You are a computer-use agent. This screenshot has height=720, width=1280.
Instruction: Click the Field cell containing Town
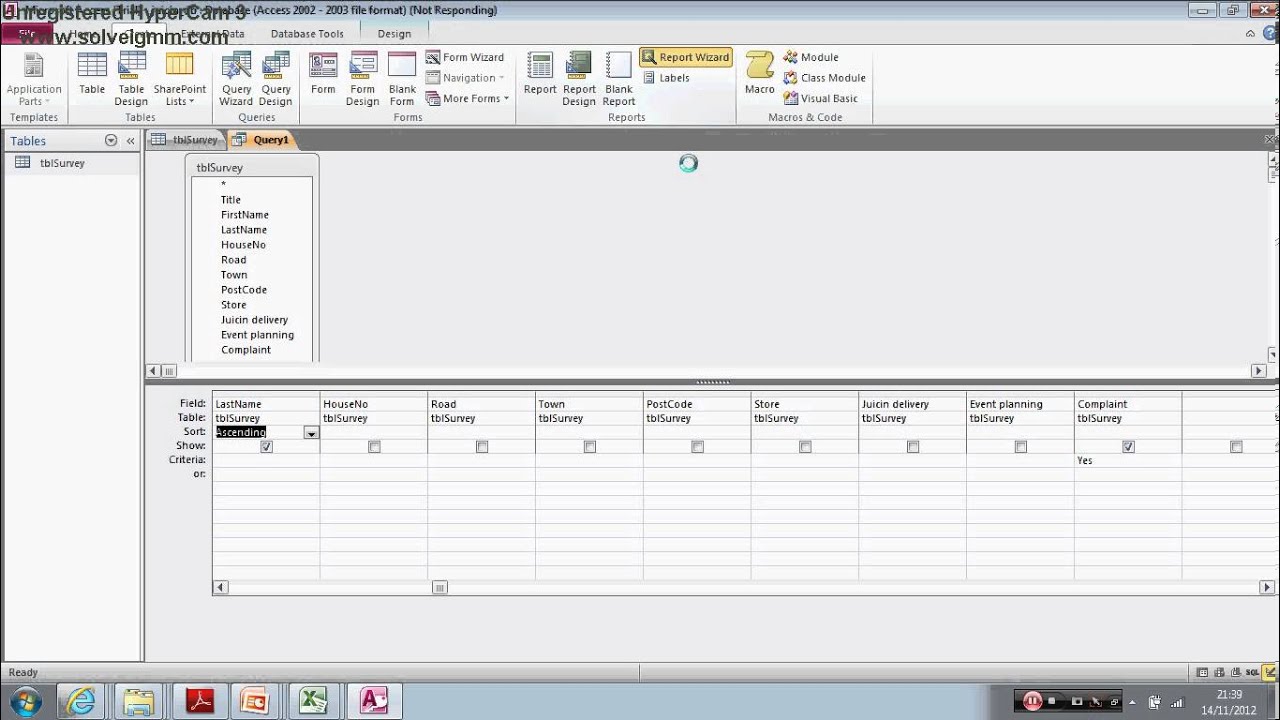589,404
